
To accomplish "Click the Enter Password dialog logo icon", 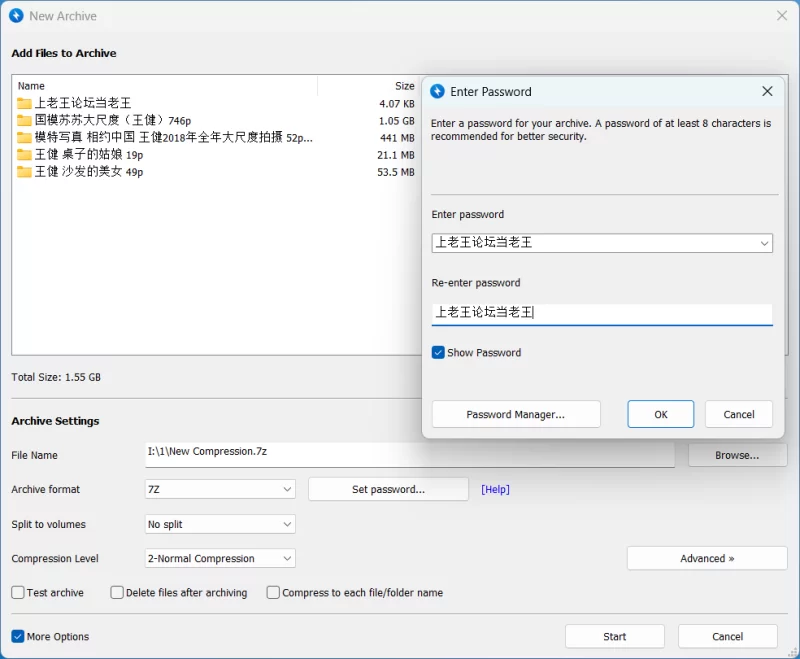I will [437, 92].
